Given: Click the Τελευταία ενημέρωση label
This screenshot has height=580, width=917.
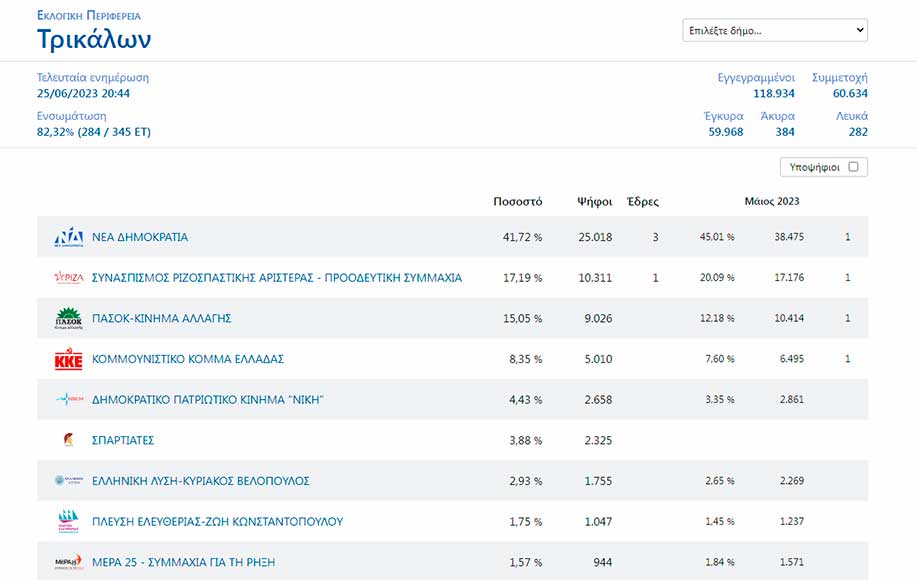Looking at the screenshot, I should point(93,77).
